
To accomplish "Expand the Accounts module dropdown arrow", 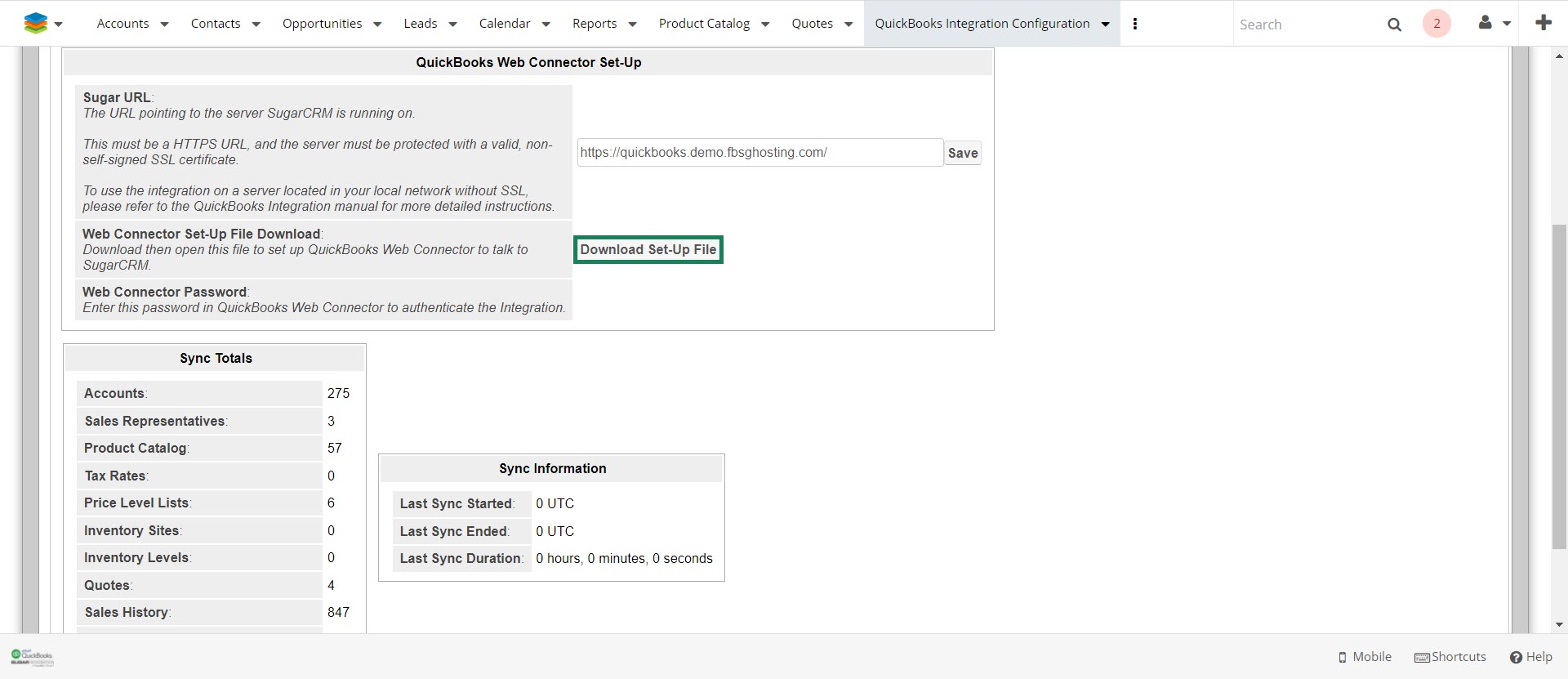I will pos(164,25).
